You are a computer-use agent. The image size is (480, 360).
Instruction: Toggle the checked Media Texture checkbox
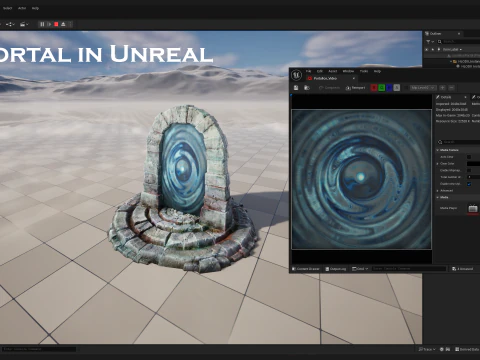469,184
